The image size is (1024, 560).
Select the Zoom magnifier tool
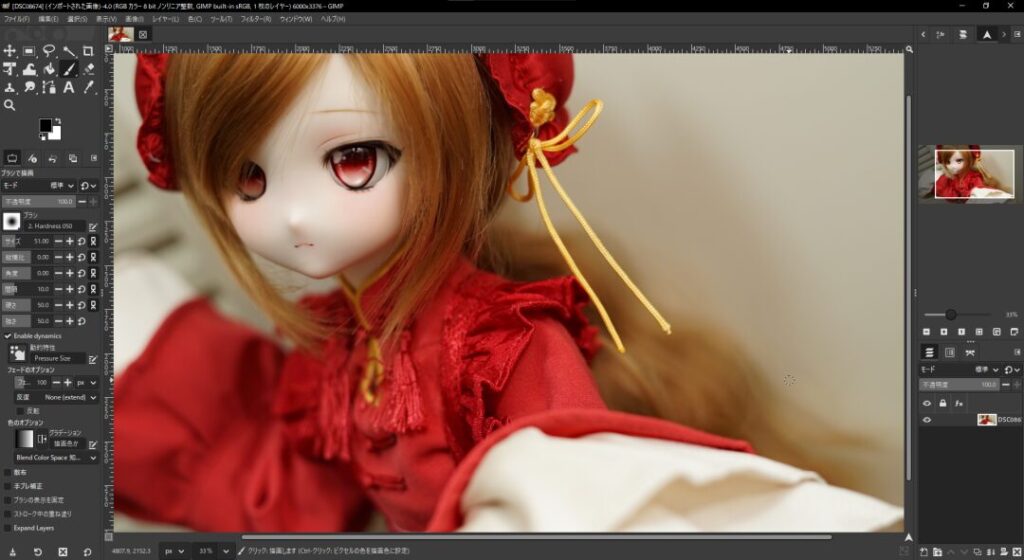coord(10,105)
